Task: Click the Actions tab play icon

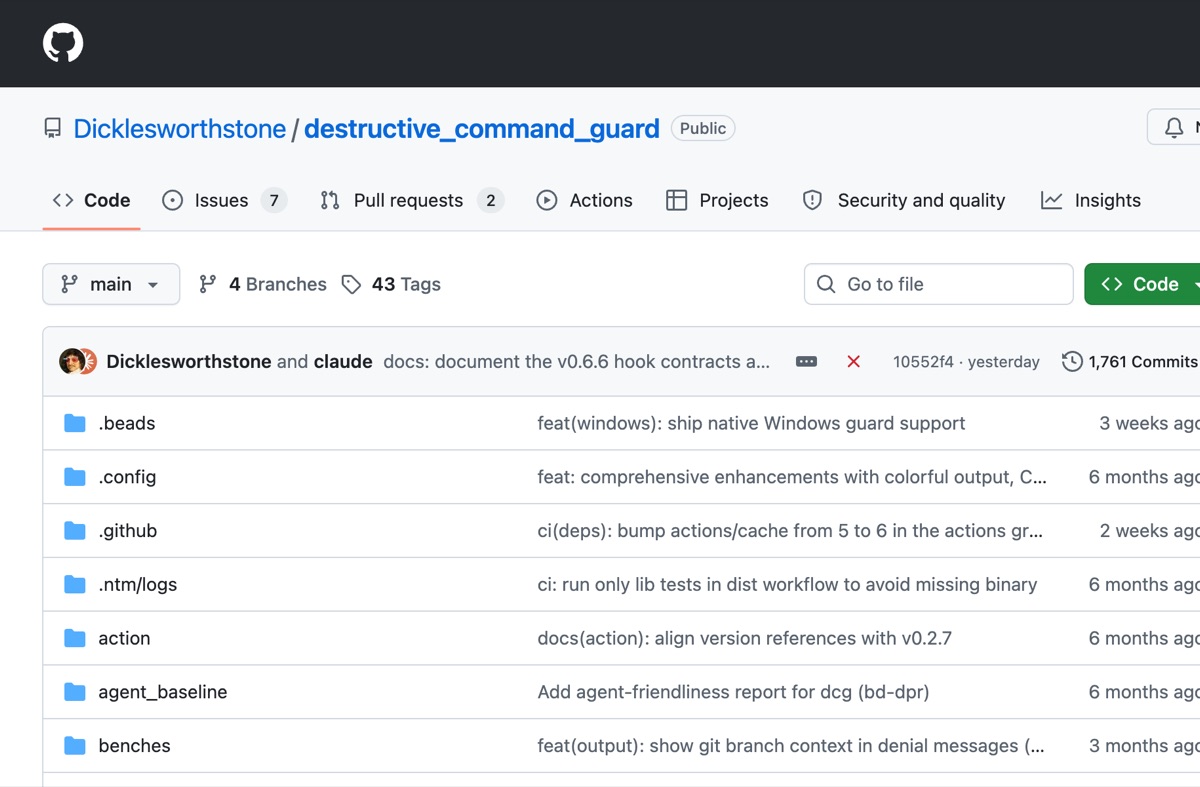Action: 546,200
